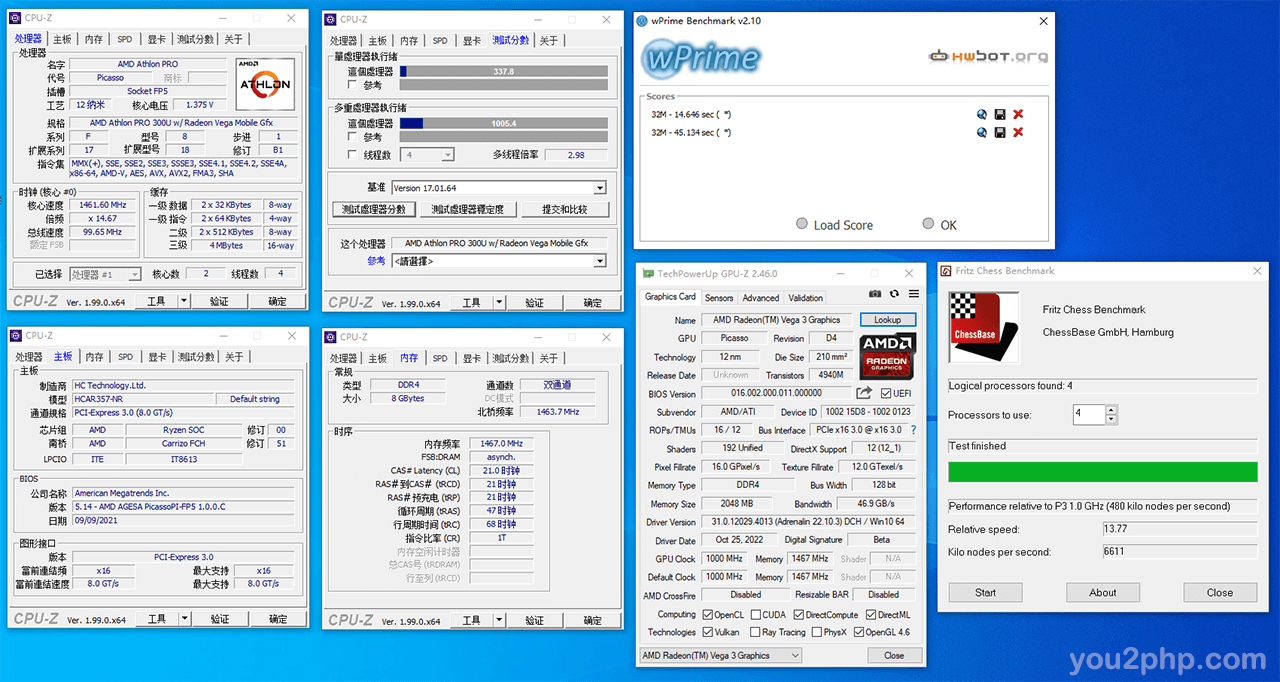Click the Fritz Chess Benchmark title bar icon
The width and height of the screenshot is (1280, 682).
[947, 271]
